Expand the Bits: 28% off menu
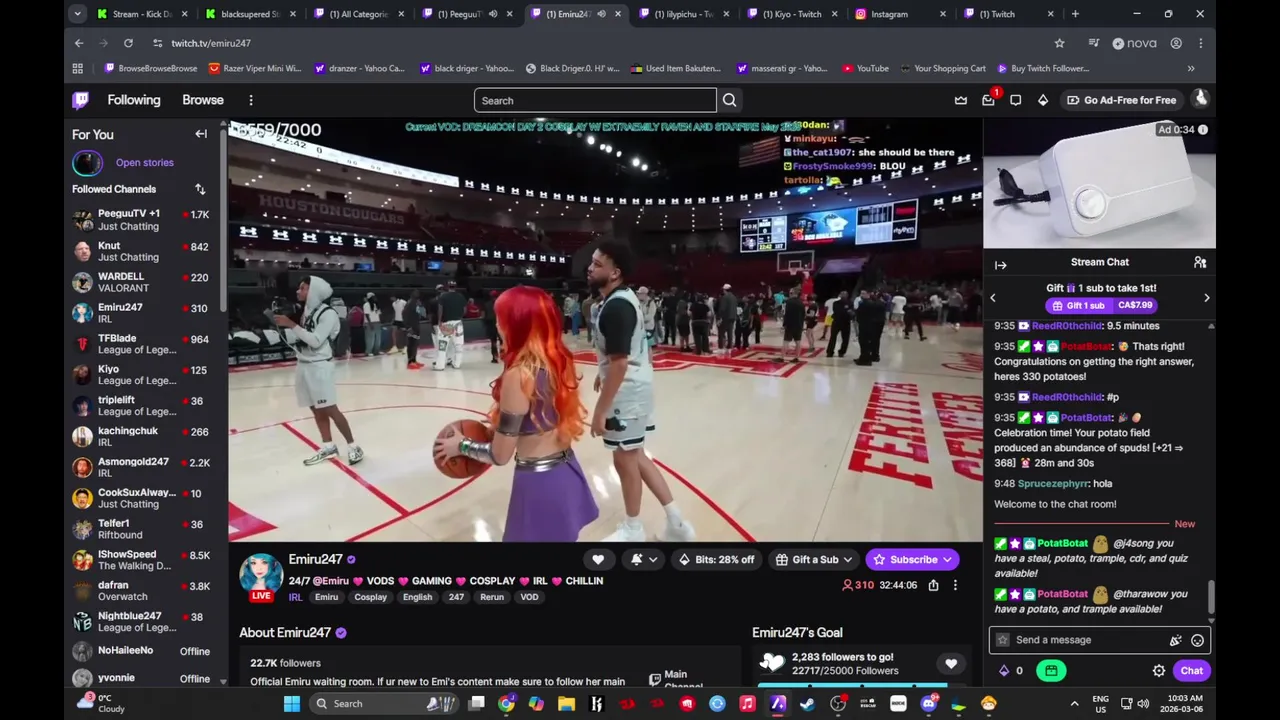This screenshot has width=1280, height=720. [x=716, y=560]
